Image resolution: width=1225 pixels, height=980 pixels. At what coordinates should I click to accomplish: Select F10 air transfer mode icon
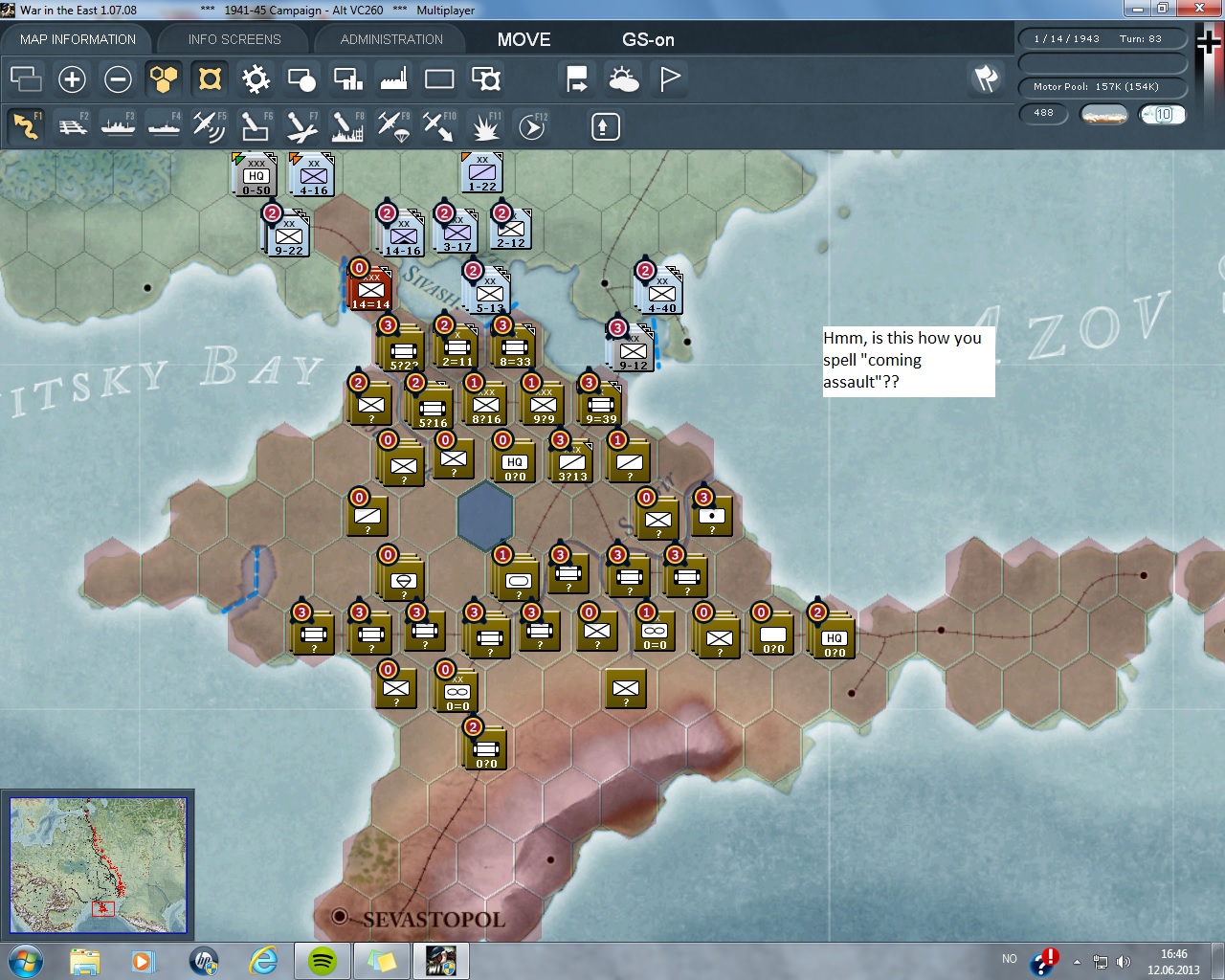click(x=439, y=126)
